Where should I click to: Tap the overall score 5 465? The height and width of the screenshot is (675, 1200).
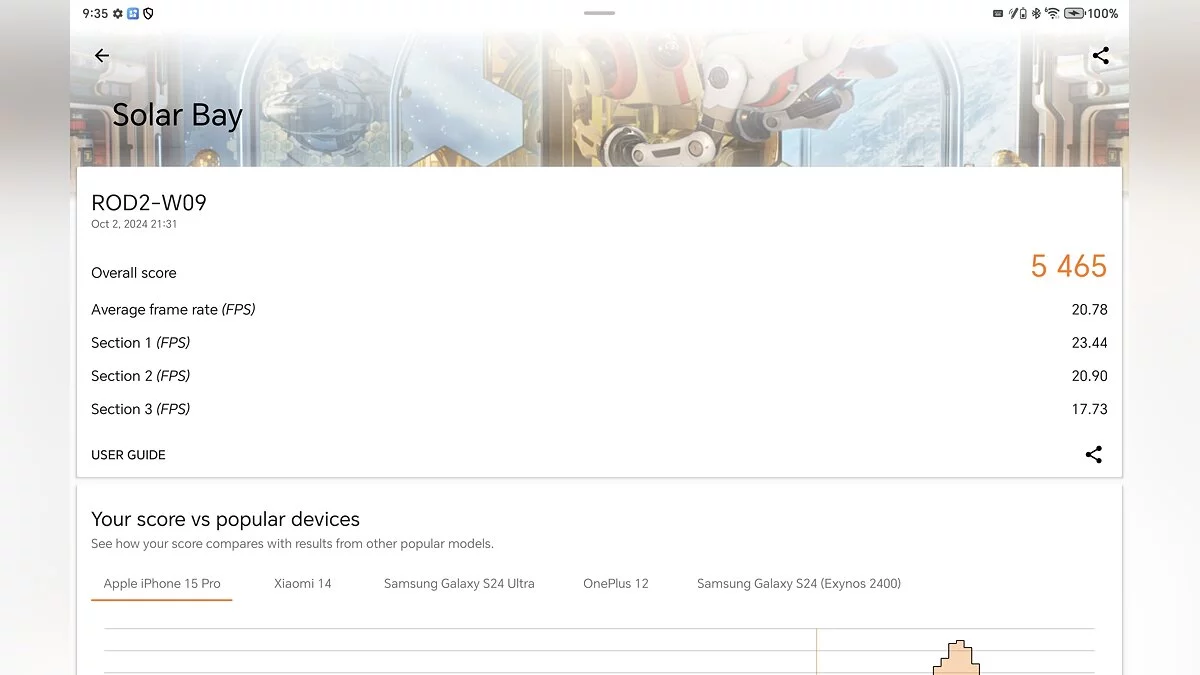[1068, 267]
